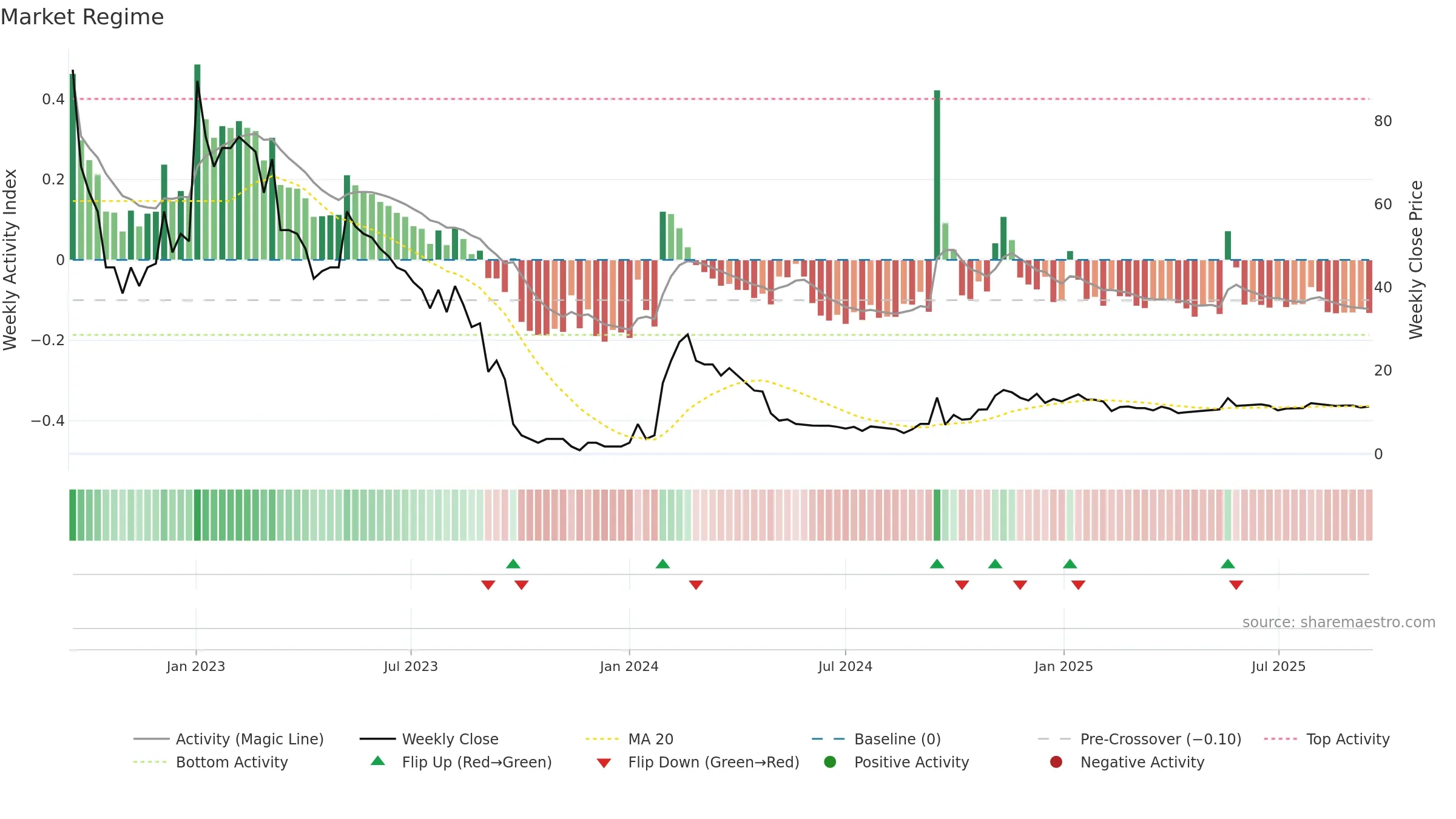Viewport: 1456px width, 819px height.
Task: Click the Jul 2025 x-axis label
Action: coord(1278,667)
